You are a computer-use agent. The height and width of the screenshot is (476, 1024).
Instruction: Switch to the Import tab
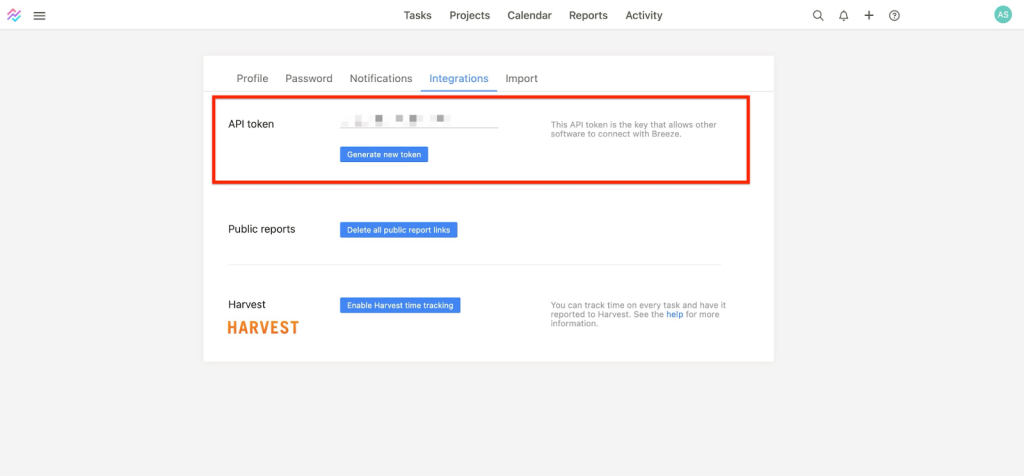pyautogui.click(x=522, y=78)
